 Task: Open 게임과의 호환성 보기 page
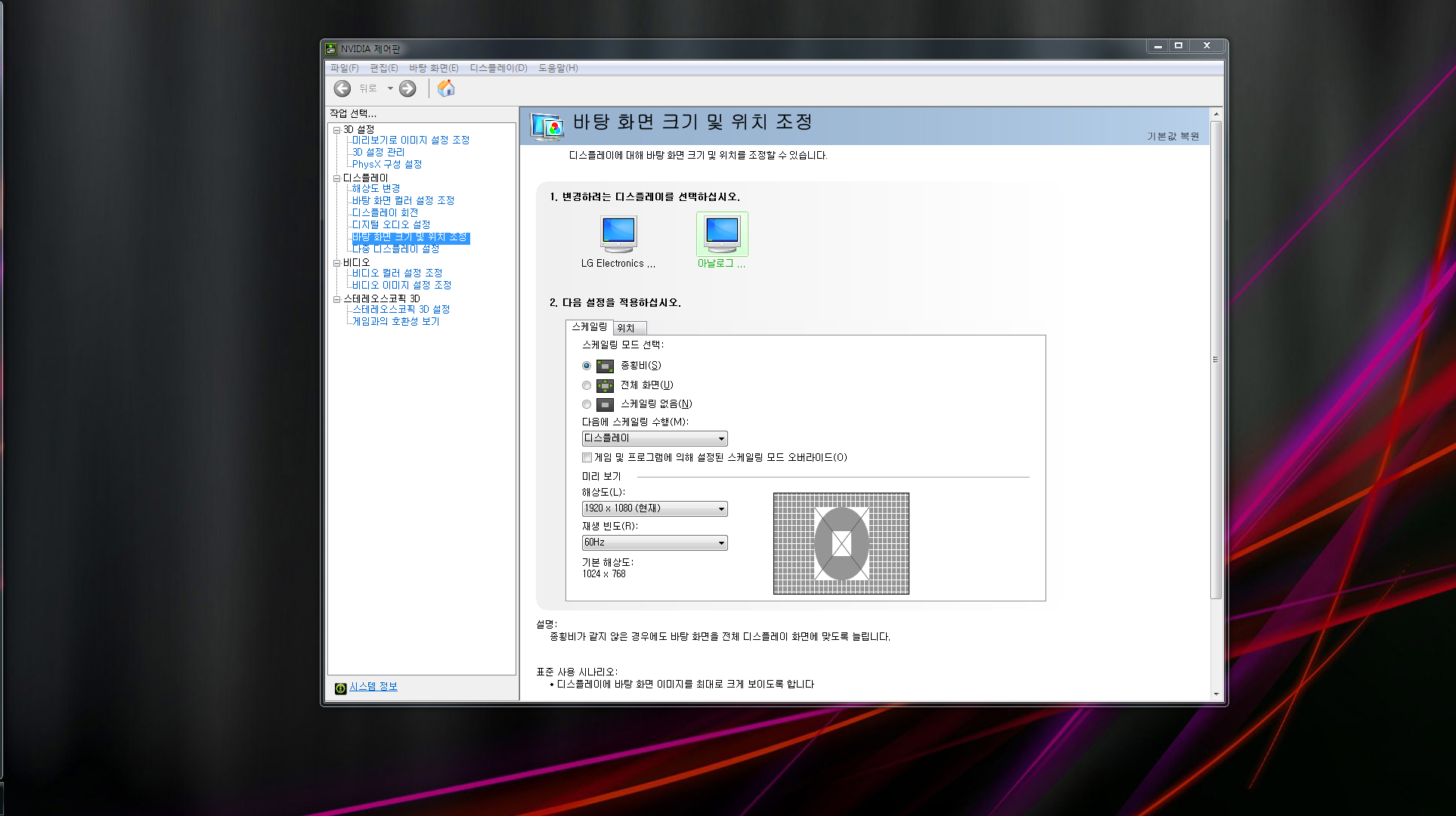[395, 322]
